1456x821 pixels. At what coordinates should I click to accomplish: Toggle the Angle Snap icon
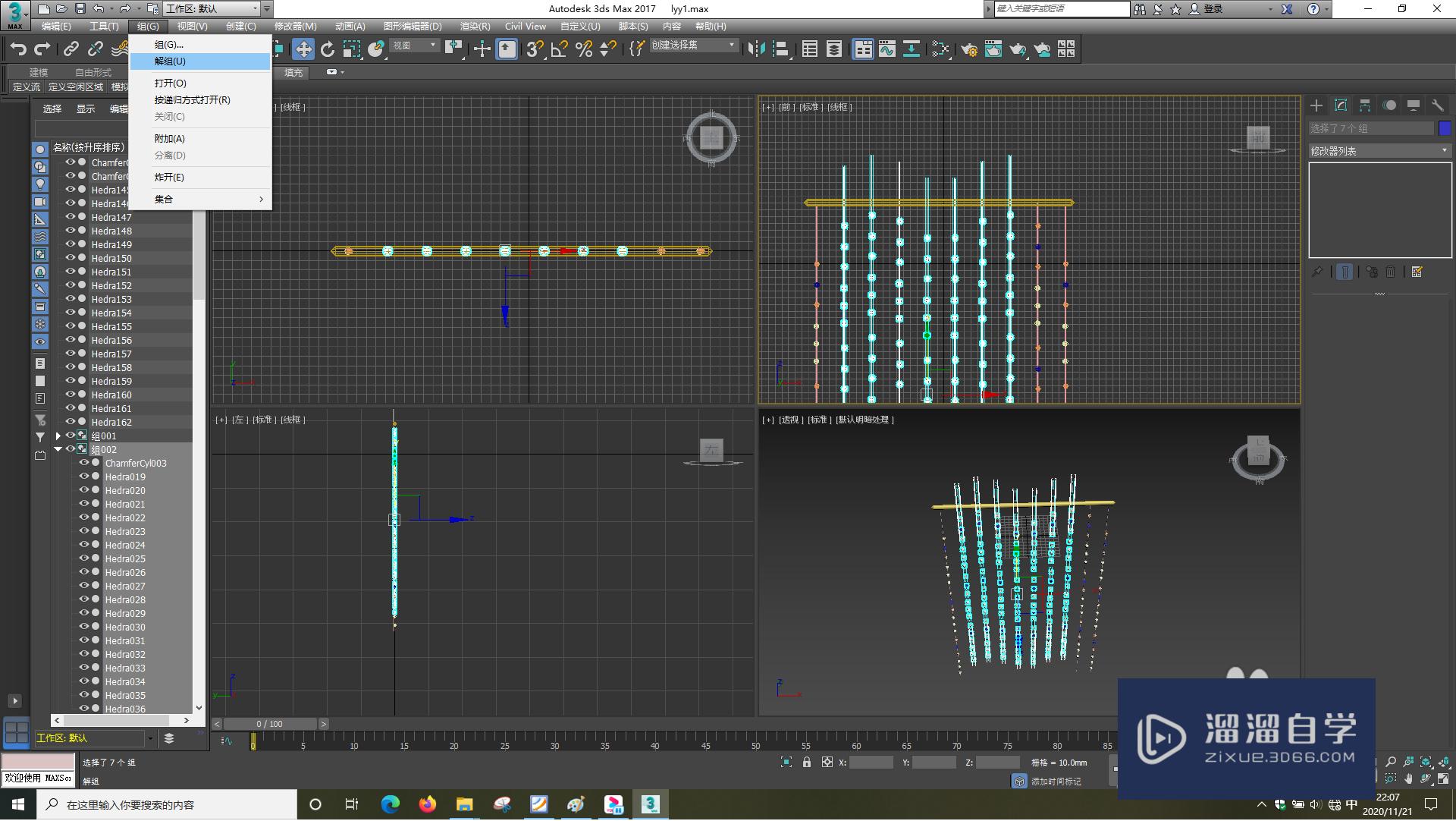tap(560, 49)
